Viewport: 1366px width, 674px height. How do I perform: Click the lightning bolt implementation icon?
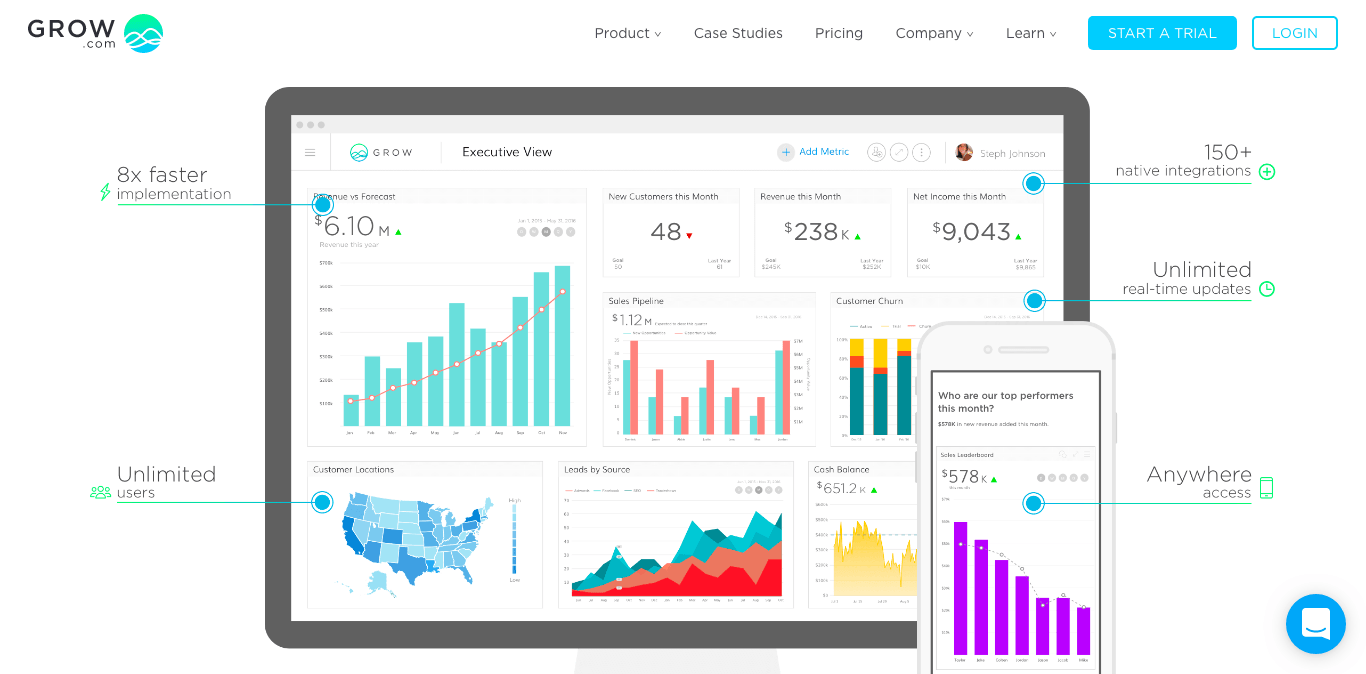[x=105, y=192]
